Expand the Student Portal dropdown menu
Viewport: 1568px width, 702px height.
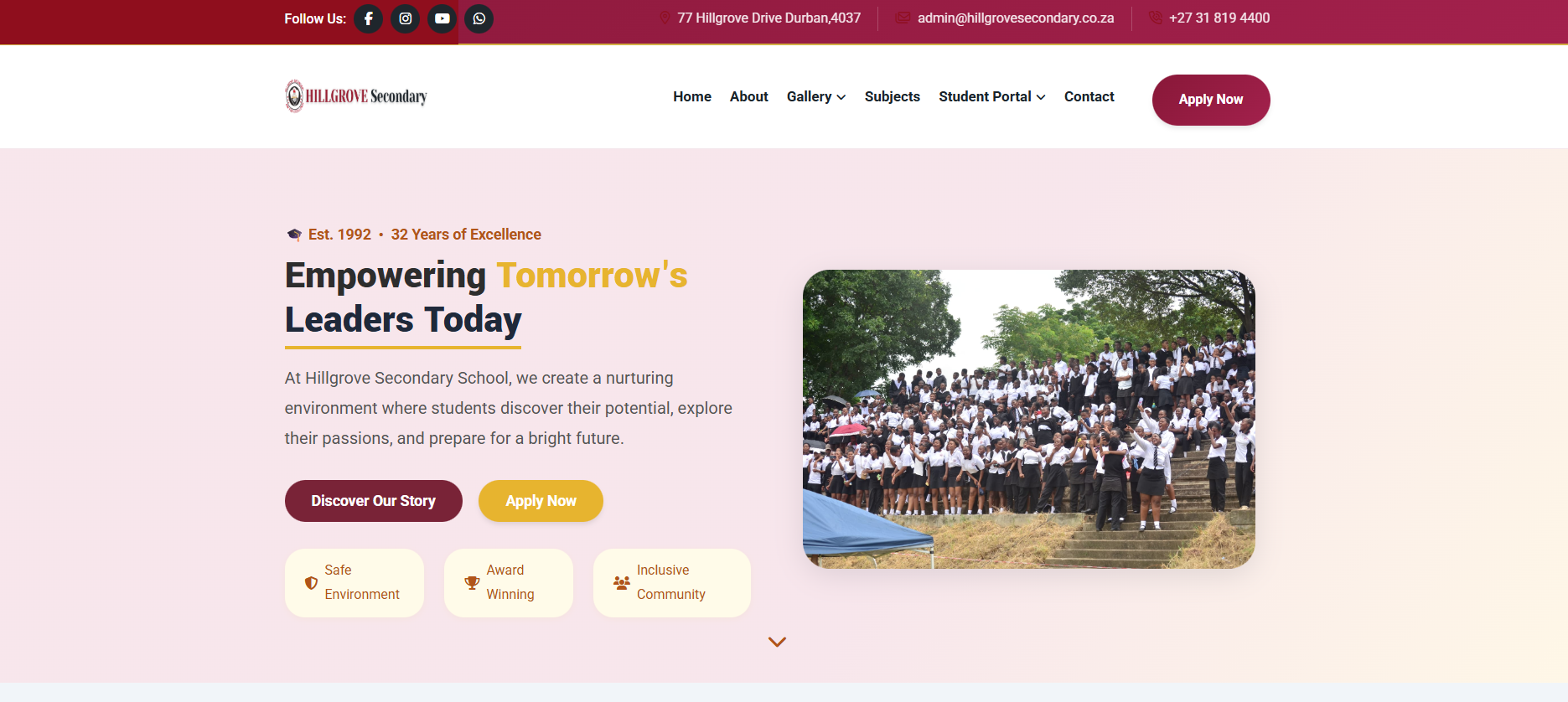pos(992,96)
